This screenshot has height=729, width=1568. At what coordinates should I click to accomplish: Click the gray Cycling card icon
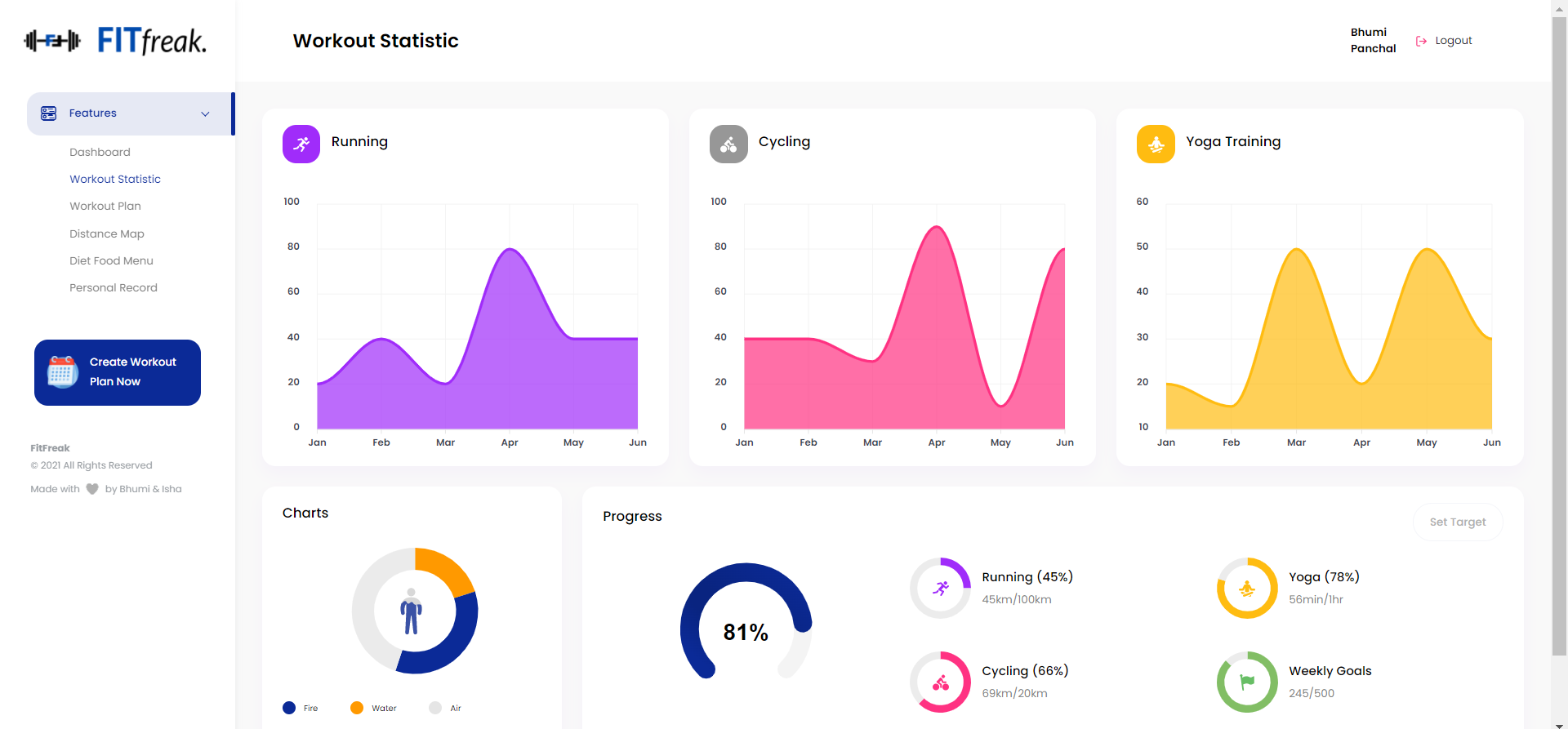pyautogui.click(x=728, y=144)
